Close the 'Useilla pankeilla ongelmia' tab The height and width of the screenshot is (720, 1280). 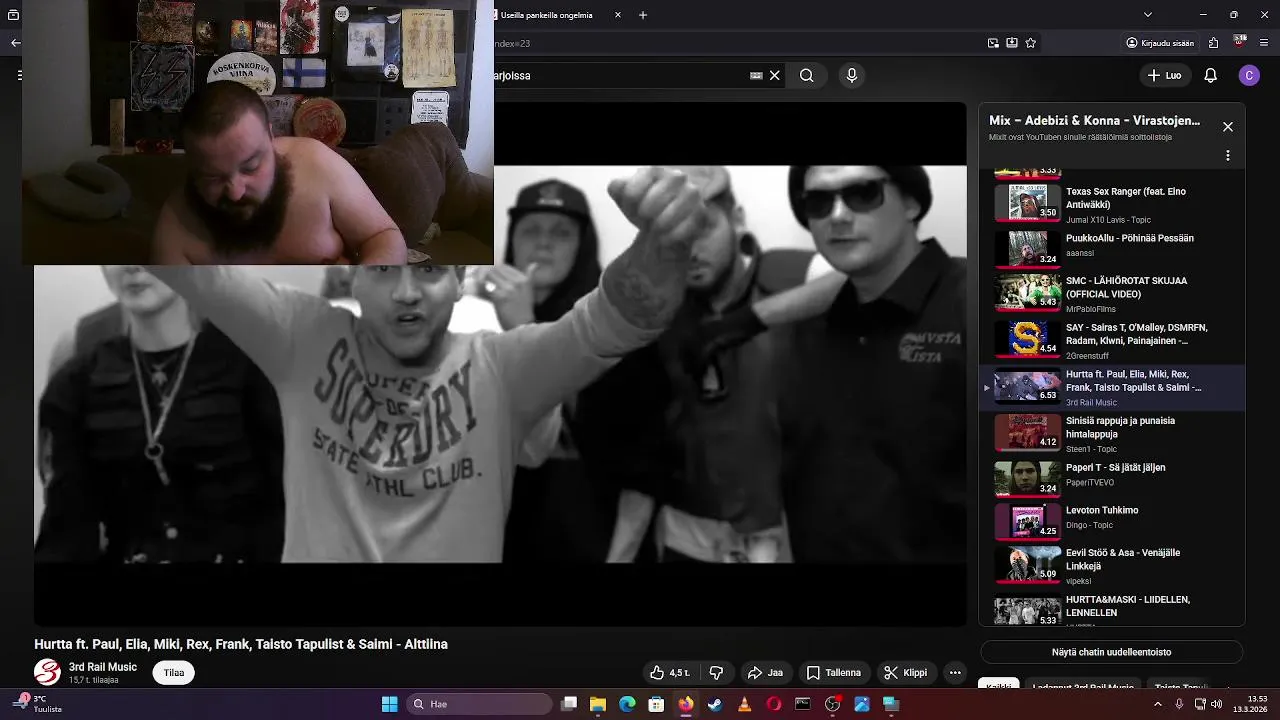tap(618, 15)
